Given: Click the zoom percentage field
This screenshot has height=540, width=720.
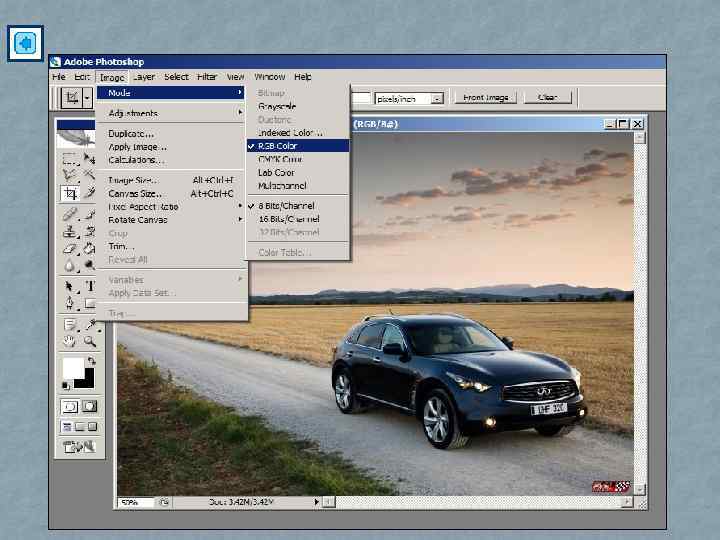Looking at the screenshot, I should coord(135,502).
